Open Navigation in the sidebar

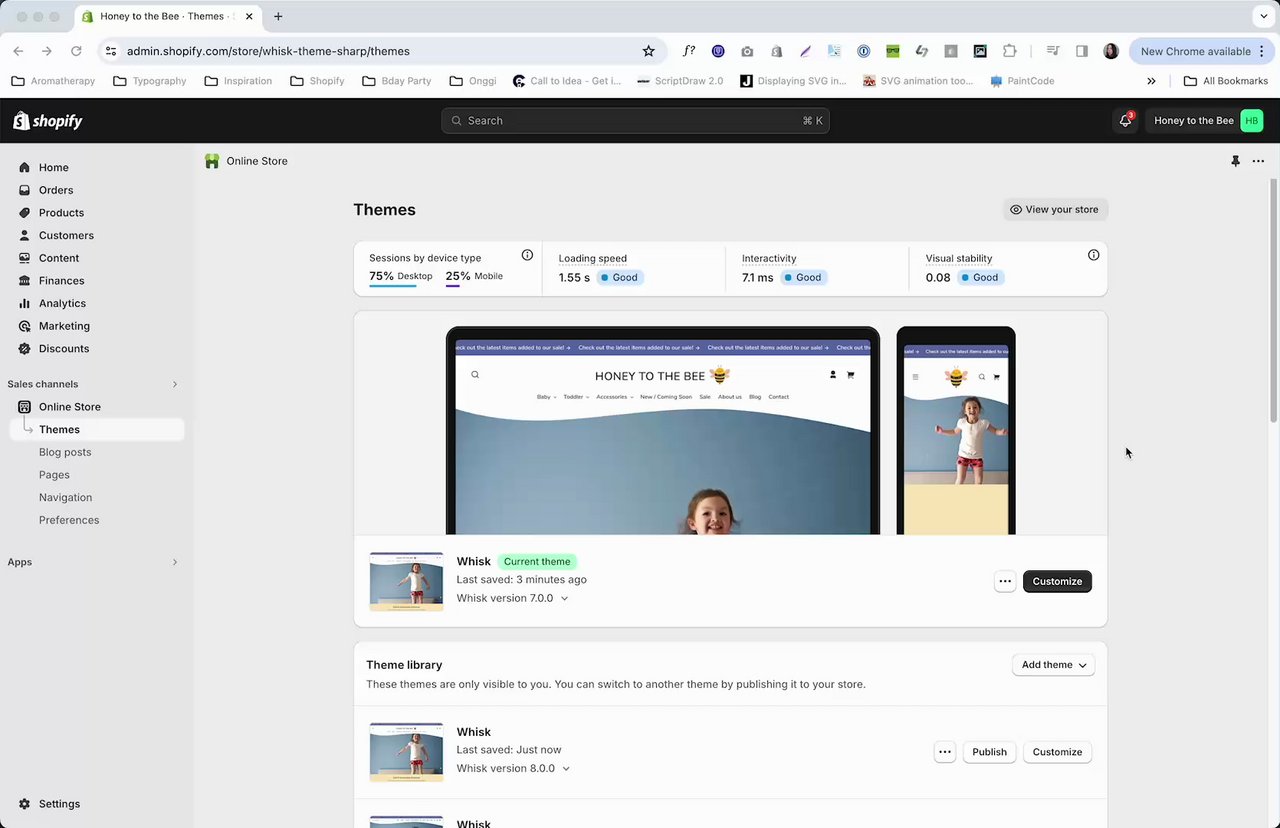point(65,498)
